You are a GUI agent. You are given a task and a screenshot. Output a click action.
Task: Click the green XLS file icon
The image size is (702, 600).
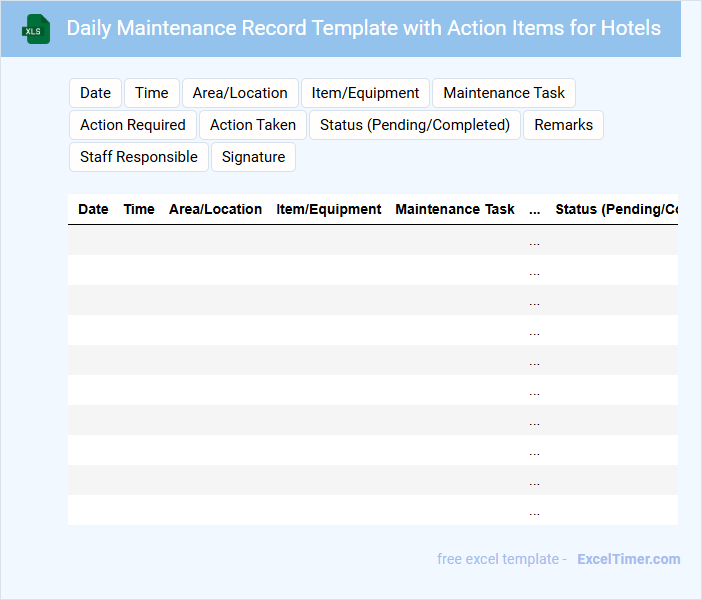tap(37, 29)
